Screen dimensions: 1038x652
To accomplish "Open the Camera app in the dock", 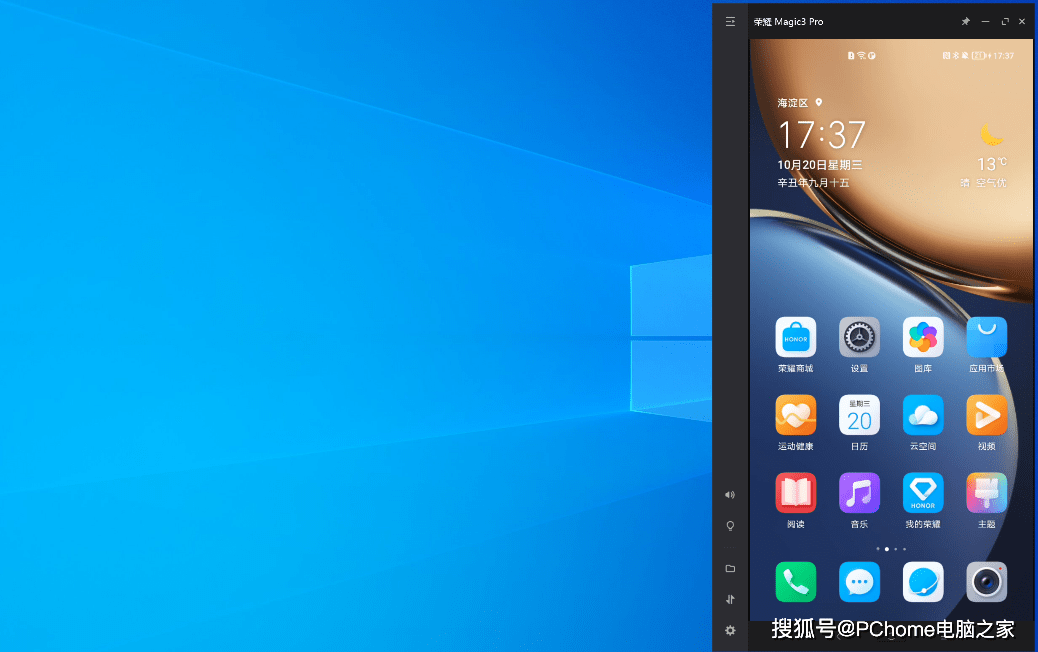I will pyautogui.click(x=986, y=582).
